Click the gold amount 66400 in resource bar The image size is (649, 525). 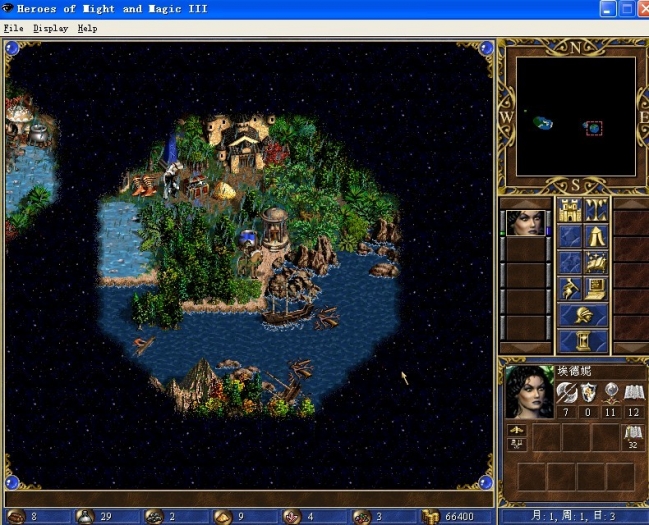pos(459,517)
